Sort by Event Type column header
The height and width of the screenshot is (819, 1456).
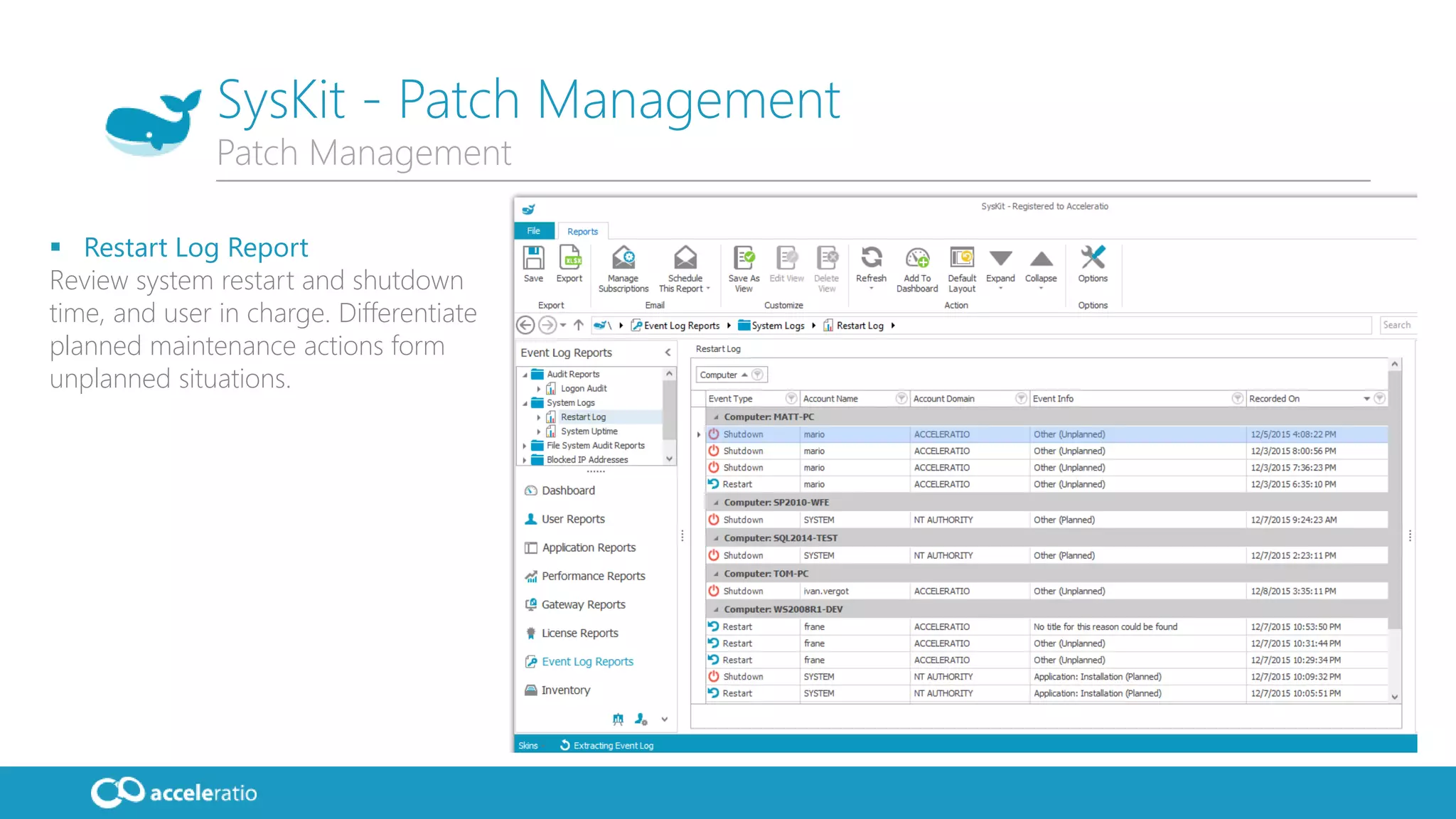click(730, 399)
